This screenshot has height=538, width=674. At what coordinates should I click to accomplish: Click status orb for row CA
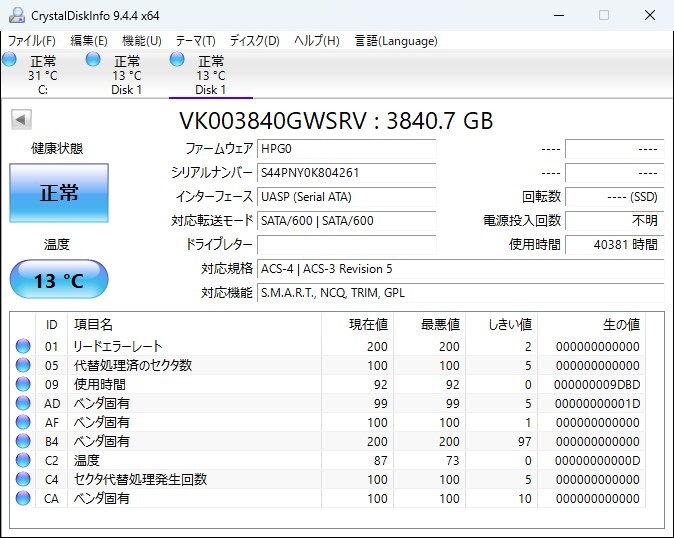(23, 498)
